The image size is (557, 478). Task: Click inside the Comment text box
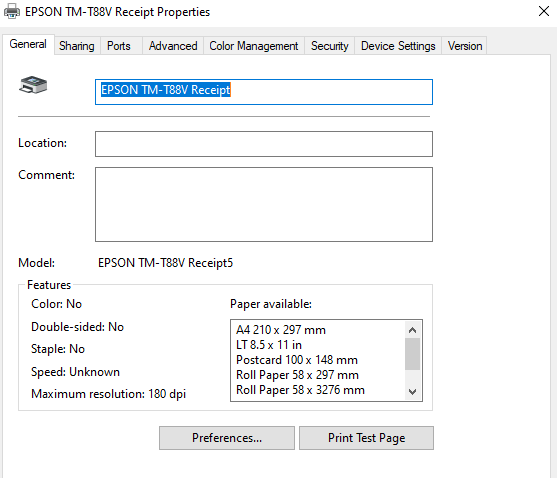(x=264, y=205)
